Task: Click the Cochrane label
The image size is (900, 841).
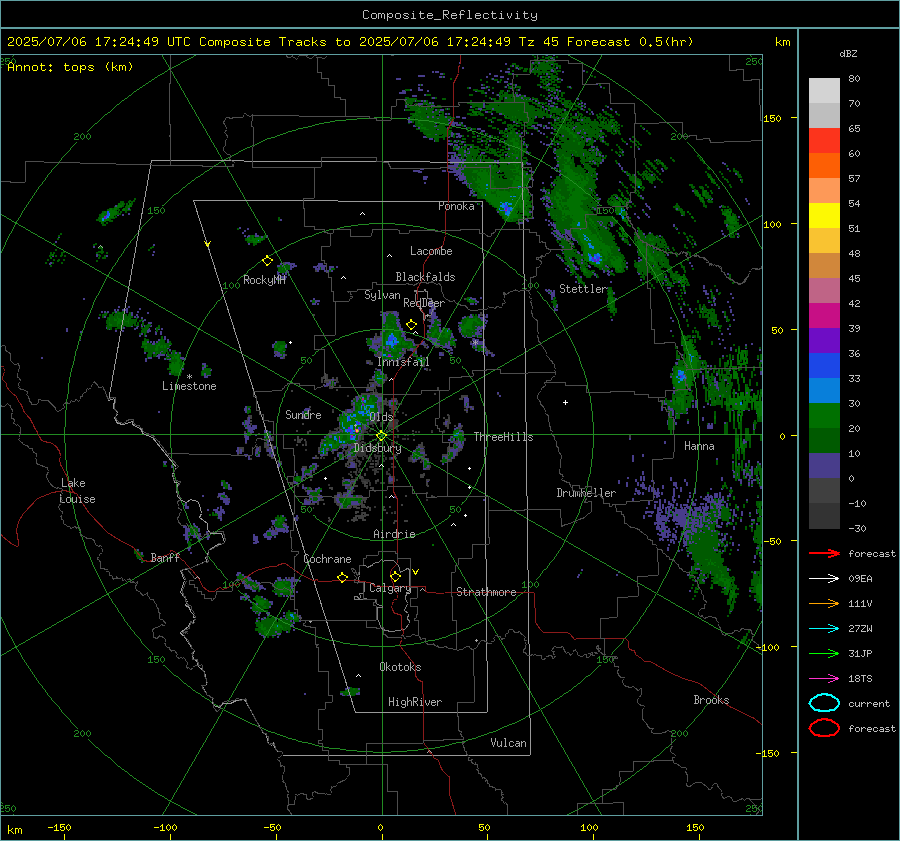Action: click(327, 559)
